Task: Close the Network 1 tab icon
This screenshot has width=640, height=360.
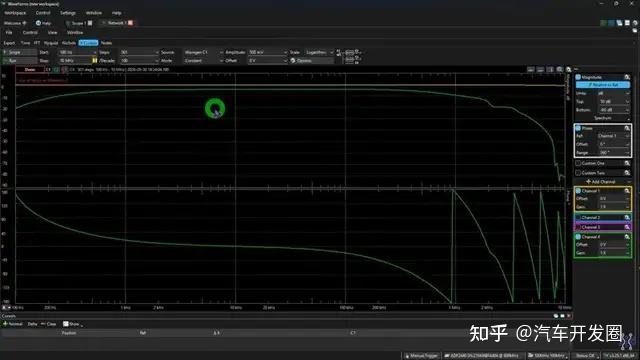Action: coord(130,23)
